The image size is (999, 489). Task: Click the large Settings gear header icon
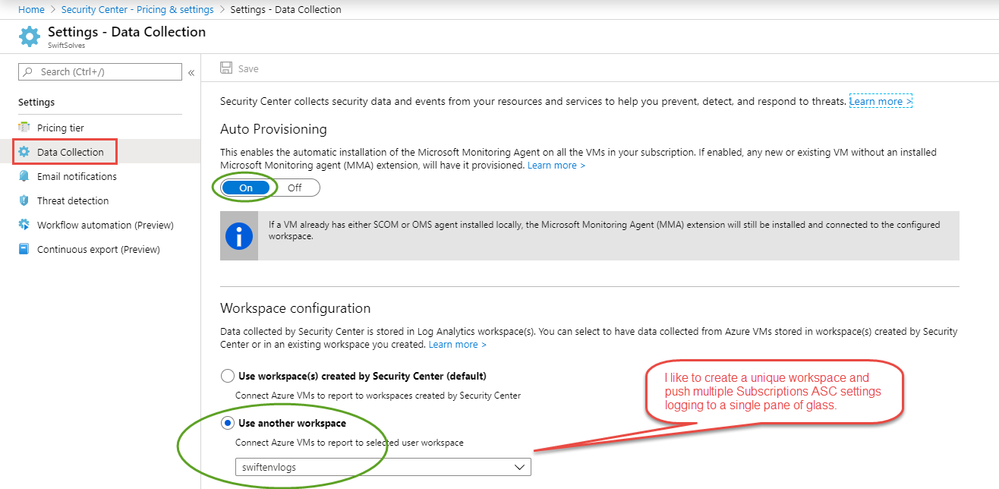click(x=29, y=37)
